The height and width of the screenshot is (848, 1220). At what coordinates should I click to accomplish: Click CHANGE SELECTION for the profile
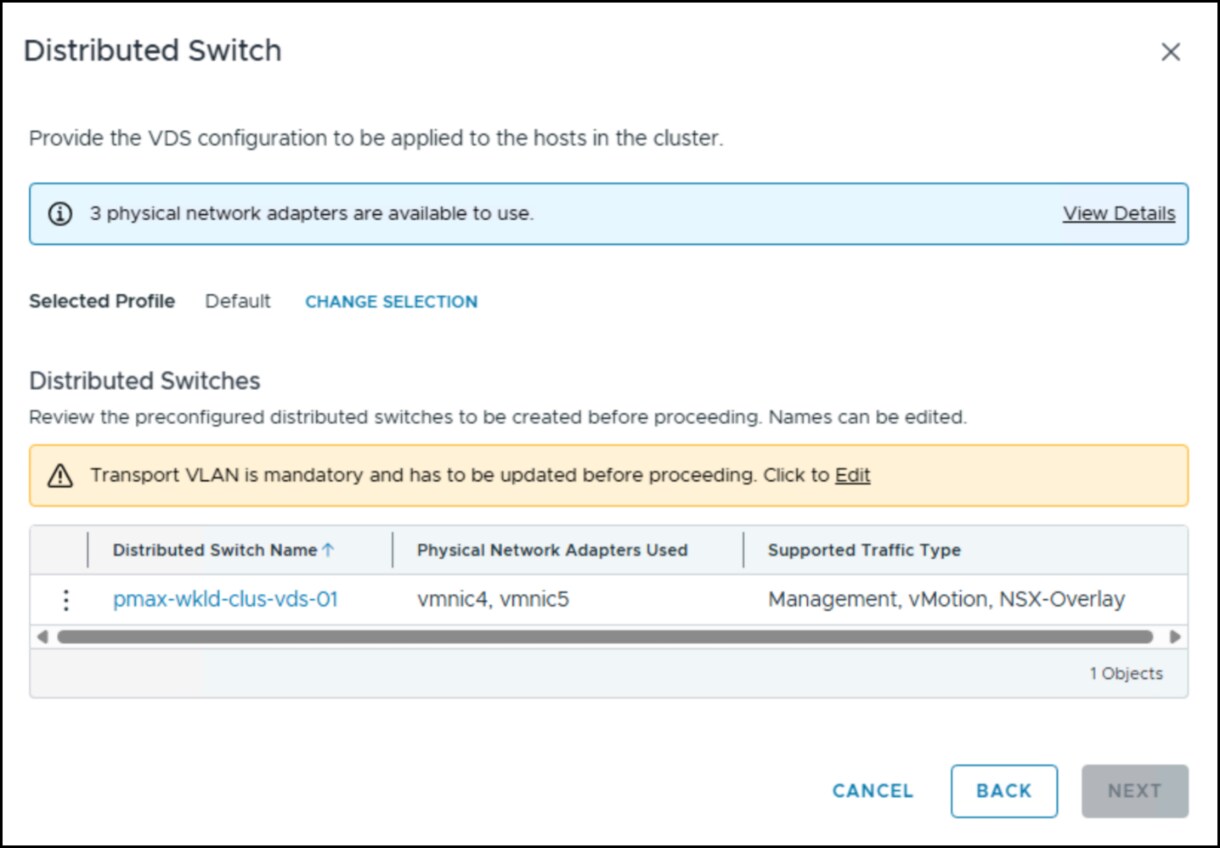point(391,302)
